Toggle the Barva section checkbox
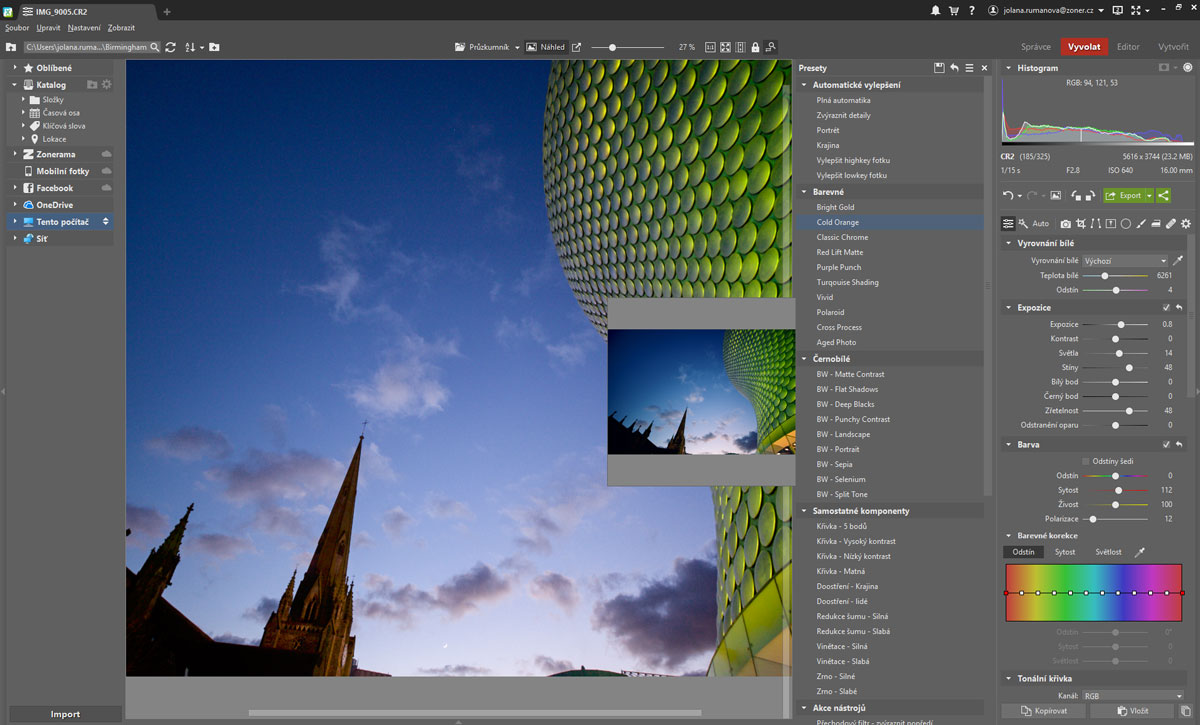 (x=1166, y=444)
